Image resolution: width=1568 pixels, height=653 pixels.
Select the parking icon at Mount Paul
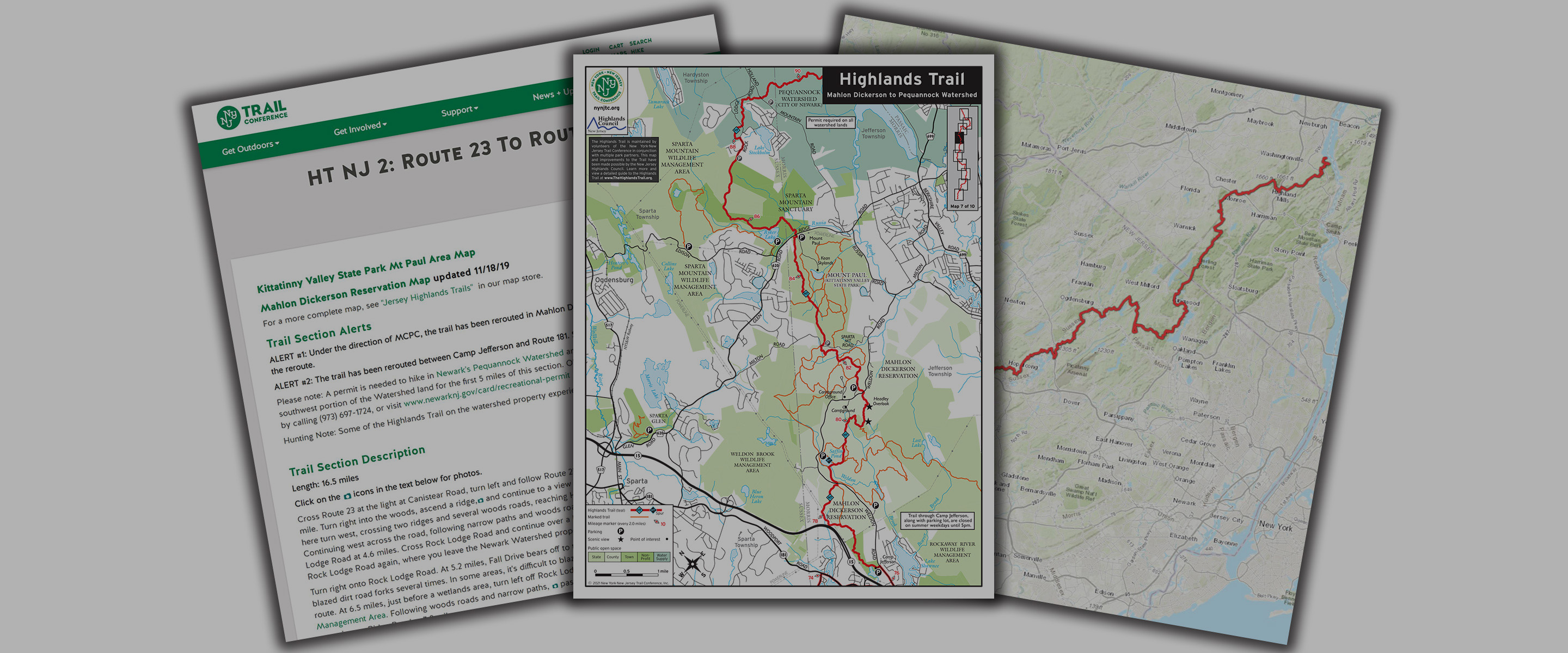(x=803, y=238)
